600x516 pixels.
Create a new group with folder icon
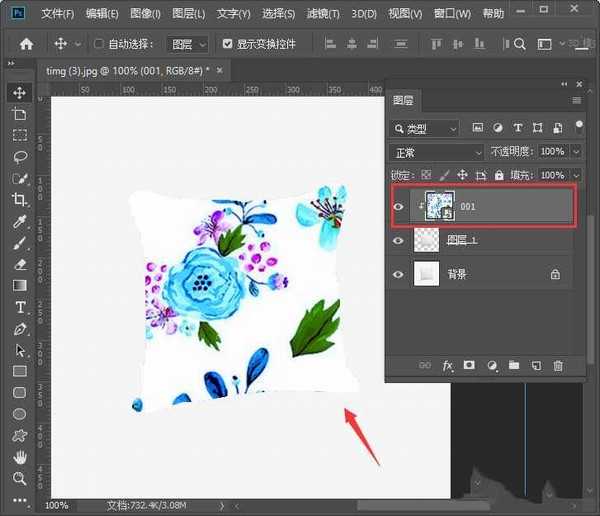click(513, 366)
